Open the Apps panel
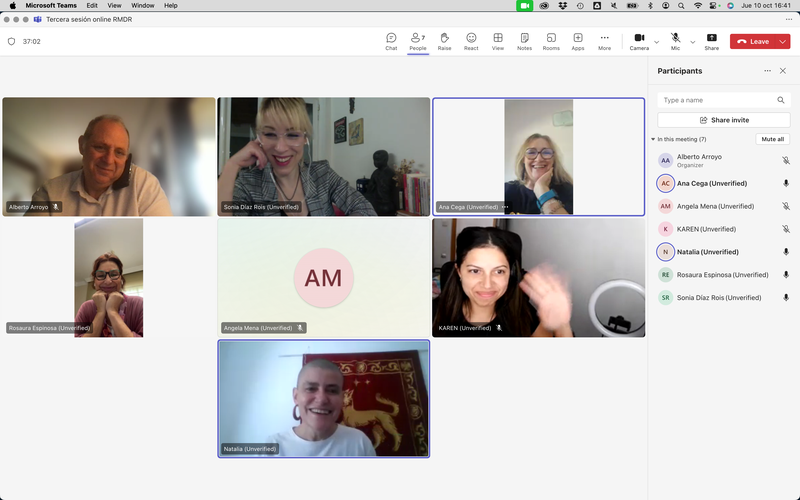Image resolution: width=800 pixels, height=500 pixels. (x=578, y=41)
